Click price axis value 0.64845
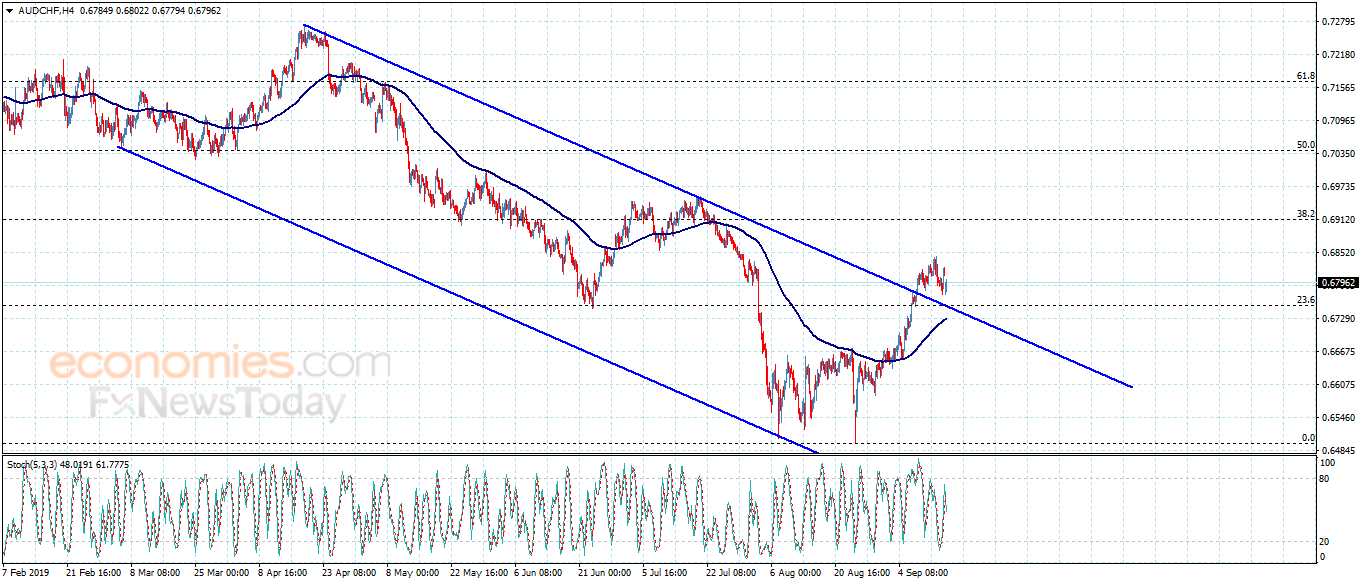This screenshot has height=584, width=1362. coord(1338,451)
